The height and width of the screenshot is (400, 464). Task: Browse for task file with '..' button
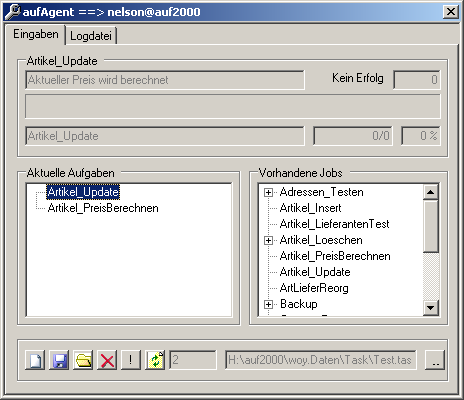[x=435, y=360]
